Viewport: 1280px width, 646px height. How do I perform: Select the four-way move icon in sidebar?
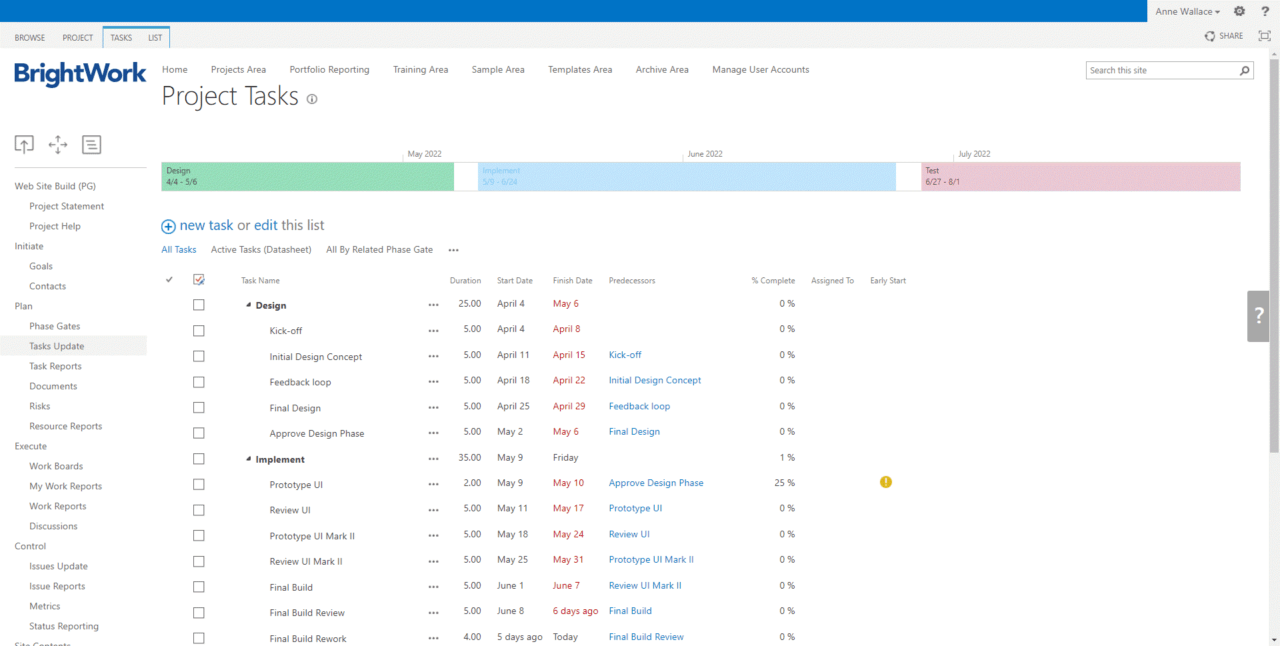click(58, 144)
